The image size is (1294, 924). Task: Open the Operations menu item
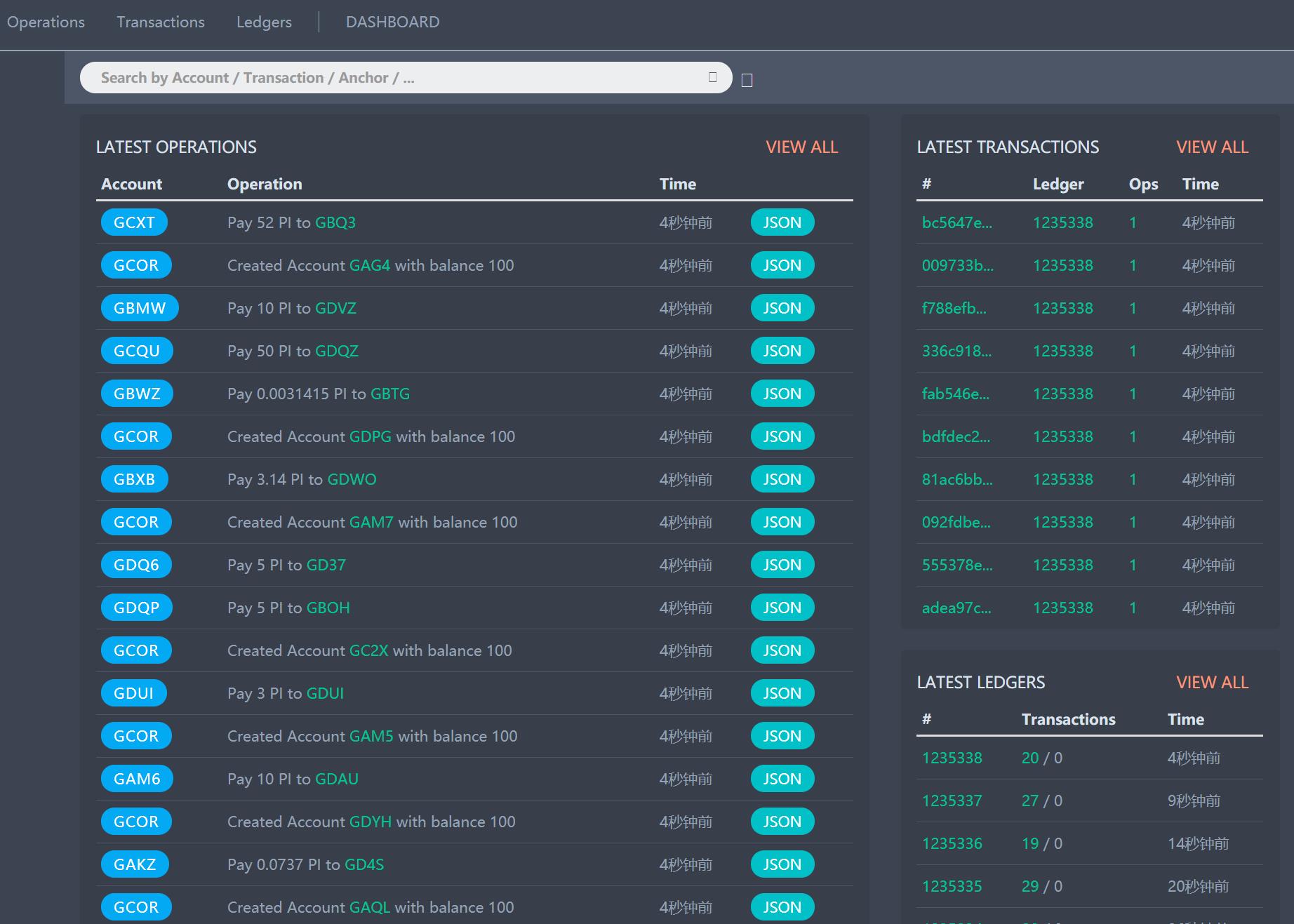pyautogui.click(x=46, y=22)
